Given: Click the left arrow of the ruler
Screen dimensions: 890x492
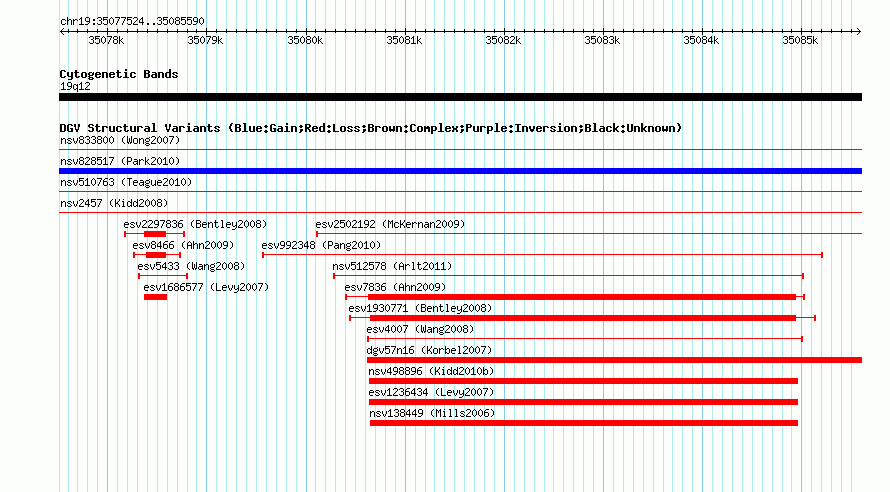Looking at the screenshot, I should [62, 31].
